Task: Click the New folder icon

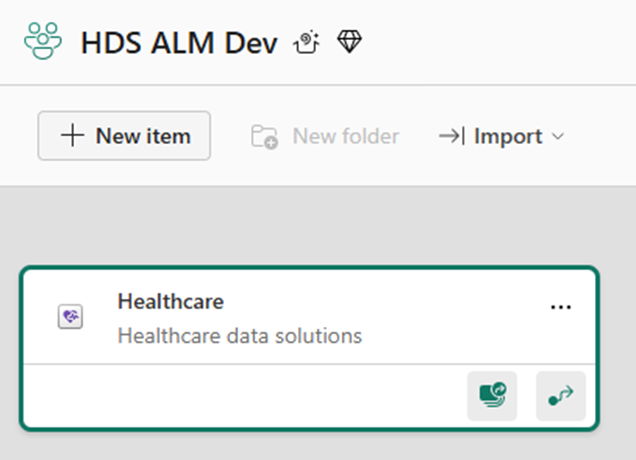Action: (x=264, y=137)
